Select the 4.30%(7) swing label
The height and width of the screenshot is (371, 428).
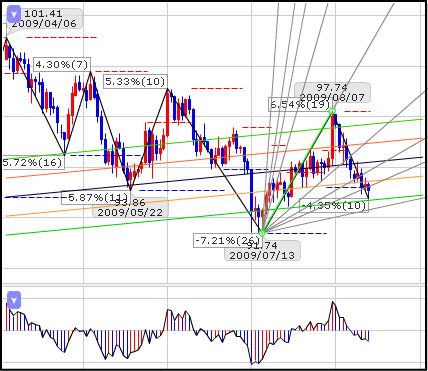click(x=62, y=64)
